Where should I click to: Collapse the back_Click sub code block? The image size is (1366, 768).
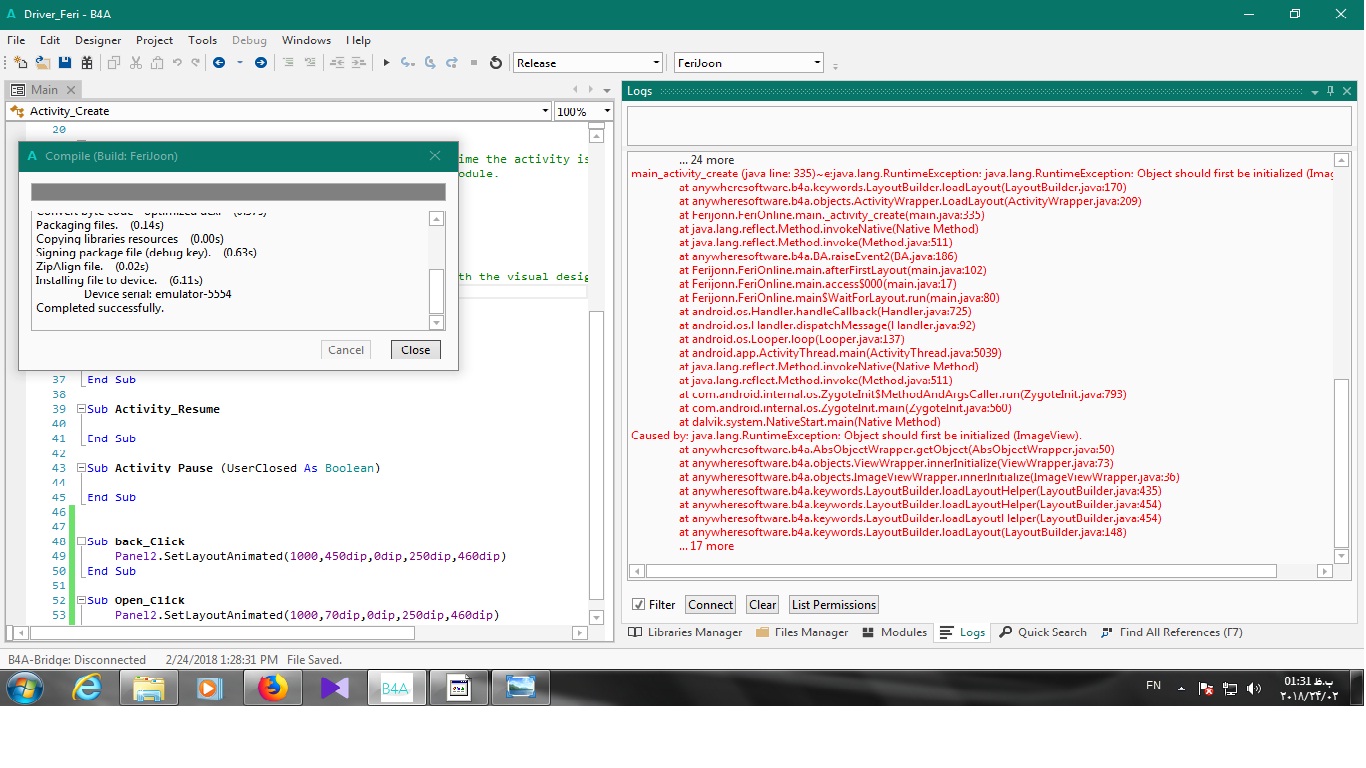81,542
